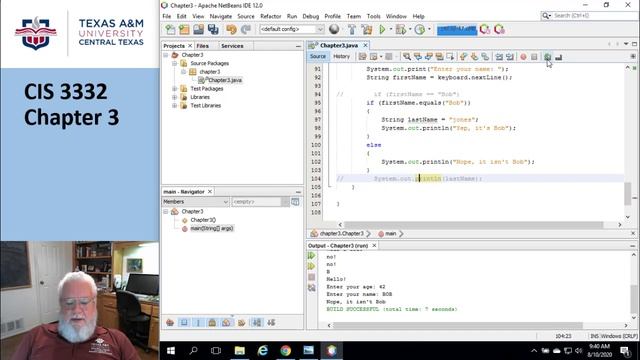Viewport: 640px width, 360px height.
Task: Switch to the History view button
Action: 341,56
